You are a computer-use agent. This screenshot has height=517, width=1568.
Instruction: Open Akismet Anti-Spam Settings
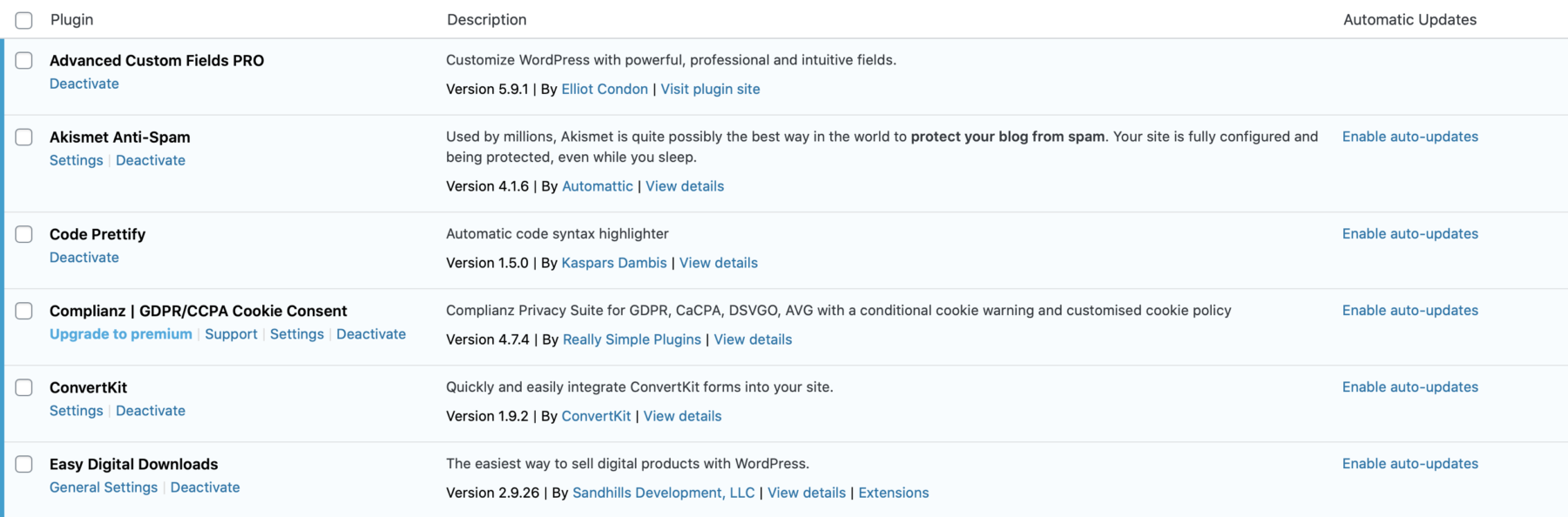click(x=76, y=160)
